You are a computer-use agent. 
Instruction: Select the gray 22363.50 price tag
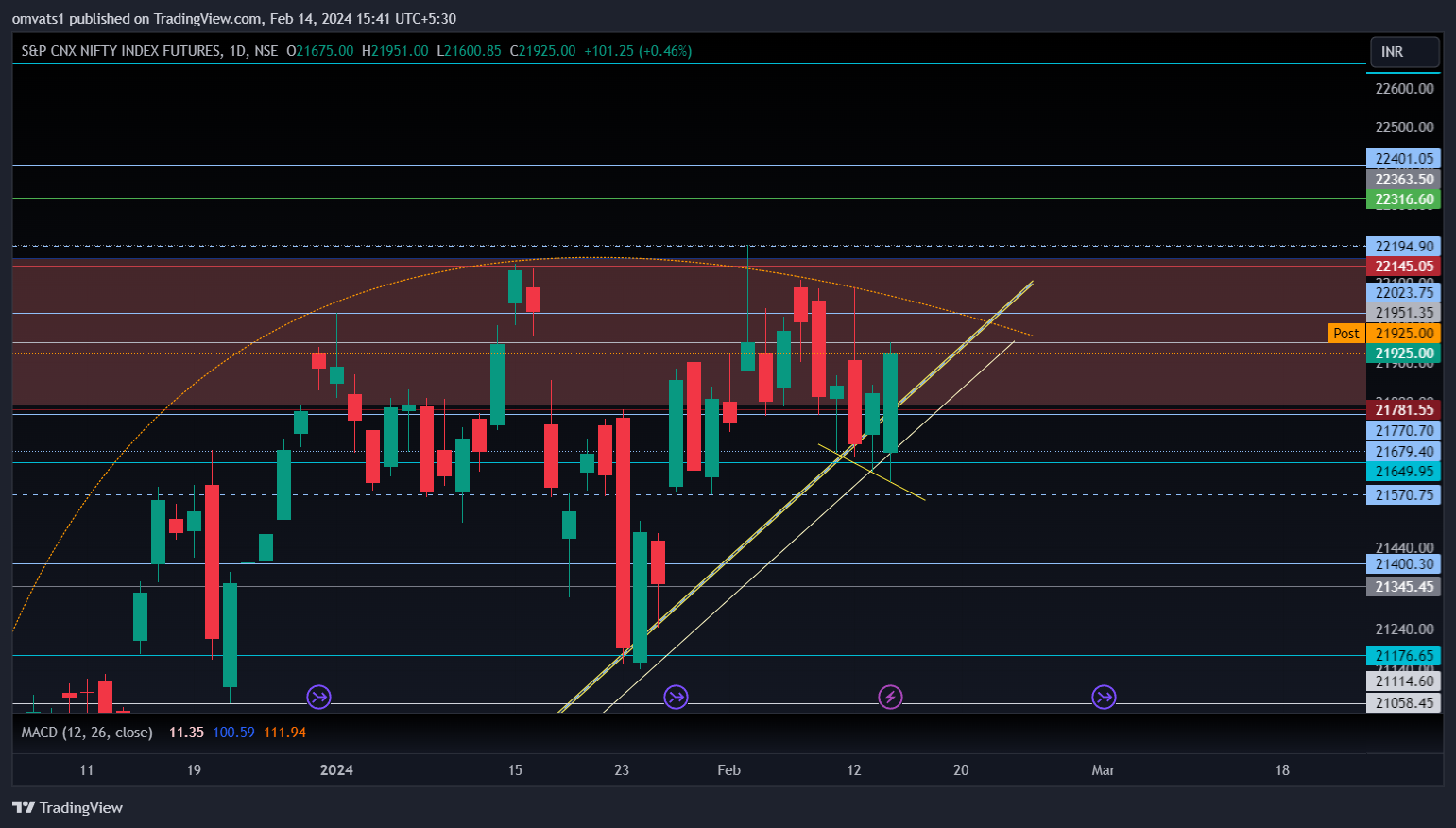click(x=1403, y=180)
